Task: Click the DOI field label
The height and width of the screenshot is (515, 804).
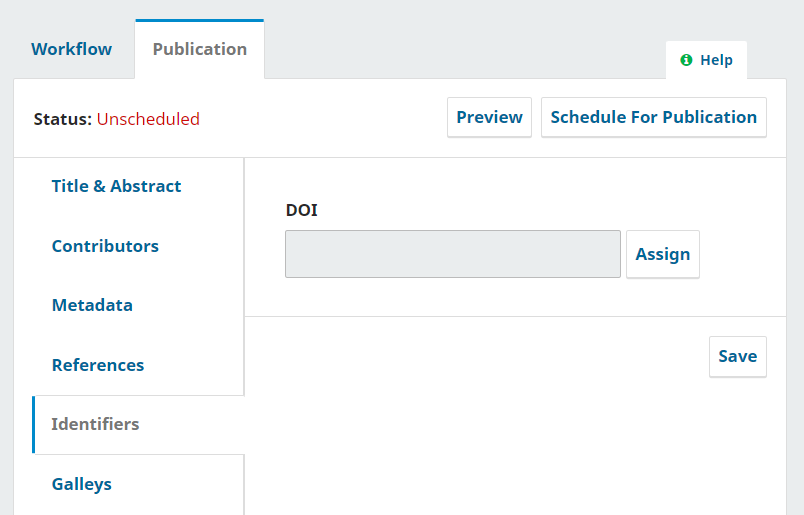Action: 302,210
